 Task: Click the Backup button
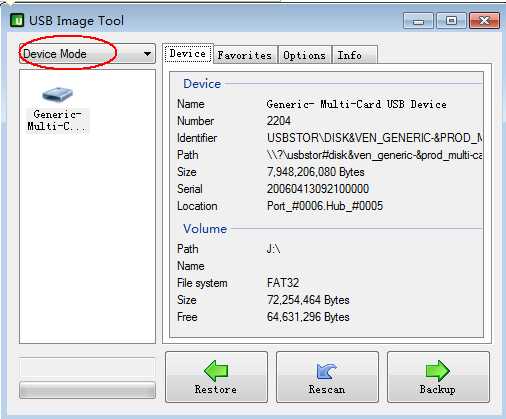coord(438,377)
